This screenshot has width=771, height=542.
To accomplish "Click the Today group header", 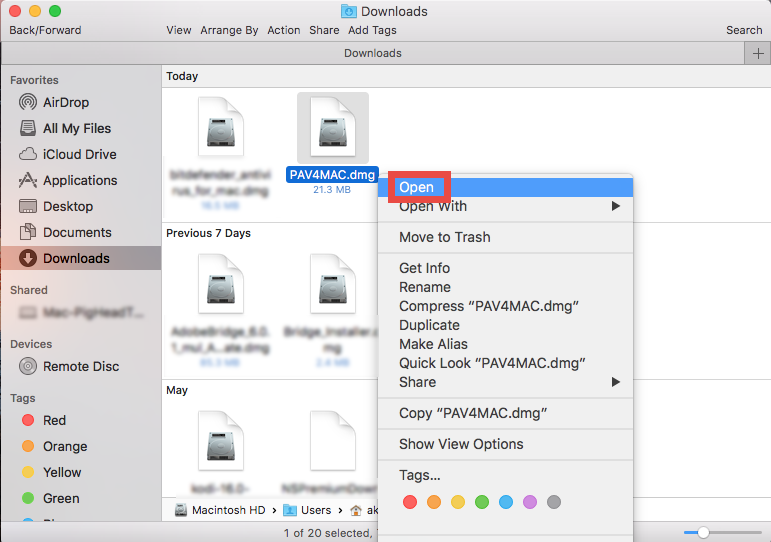I will pos(182,76).
